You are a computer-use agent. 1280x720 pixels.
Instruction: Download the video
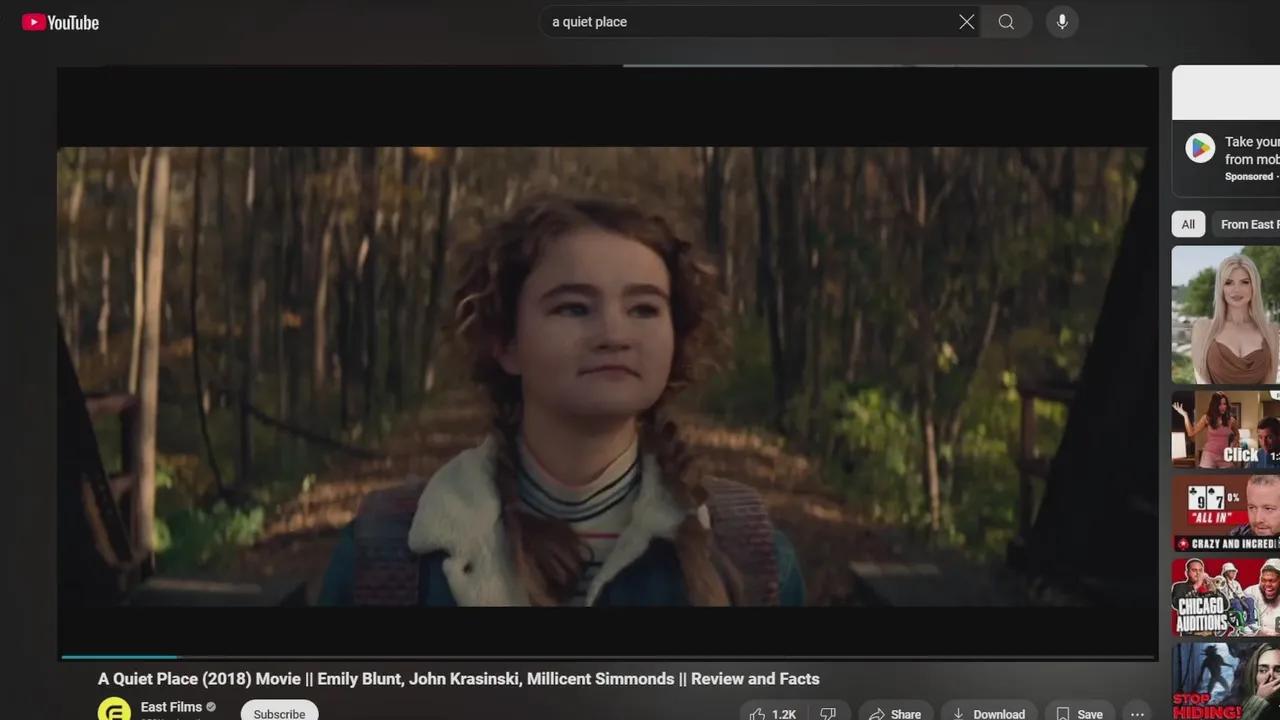coord(988,713)
